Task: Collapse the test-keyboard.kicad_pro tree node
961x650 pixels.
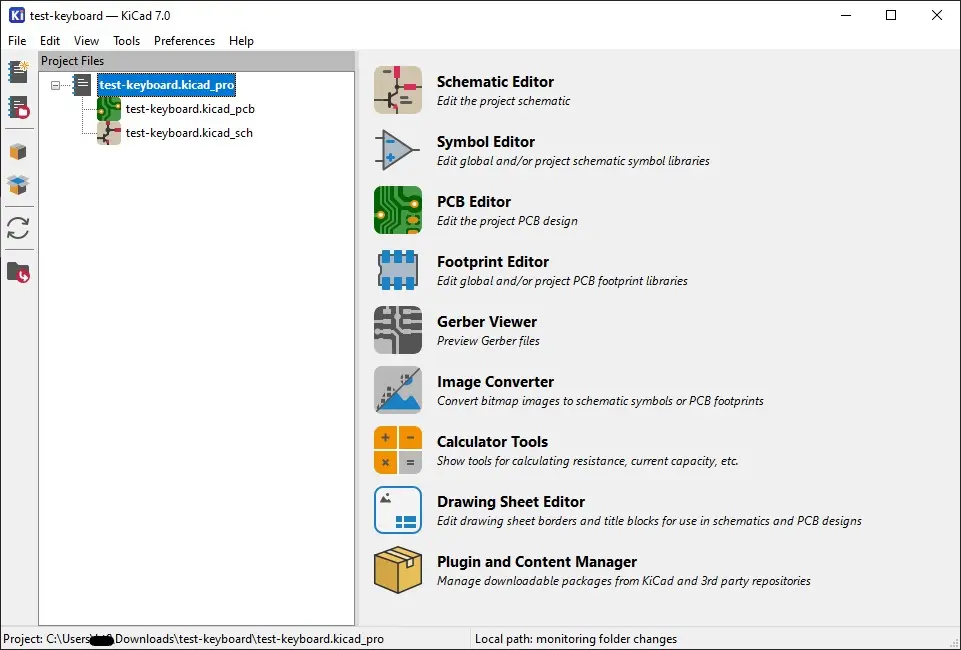Action: tap(55, 85)
